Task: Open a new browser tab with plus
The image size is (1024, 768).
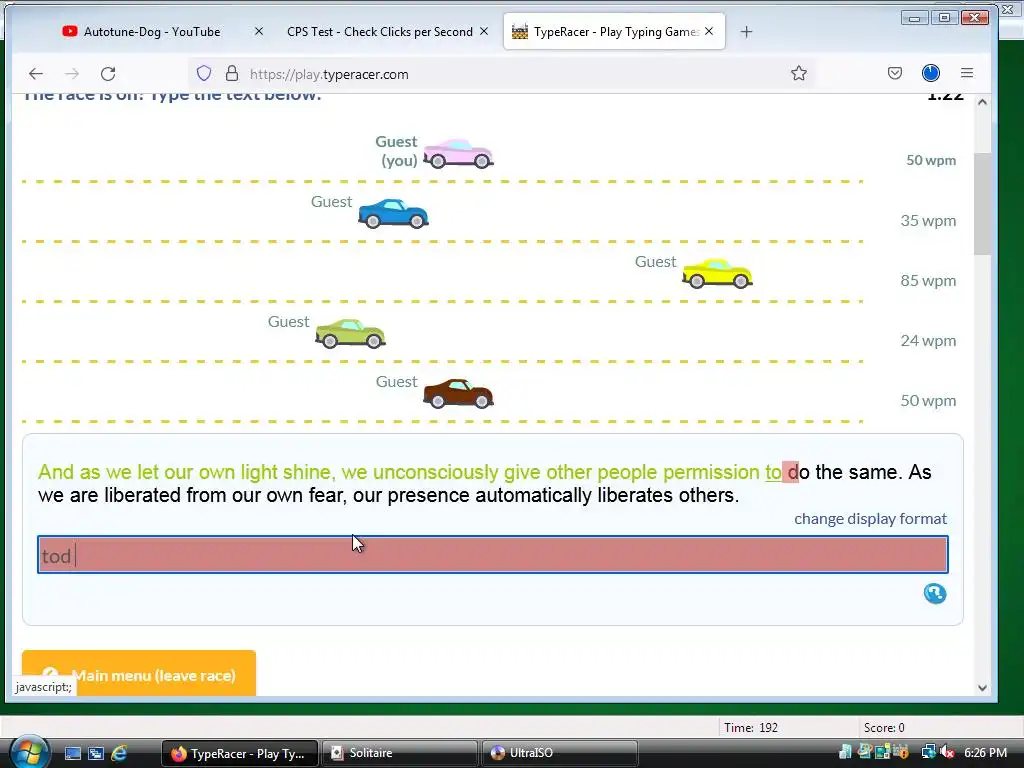Action: [746, 31]
